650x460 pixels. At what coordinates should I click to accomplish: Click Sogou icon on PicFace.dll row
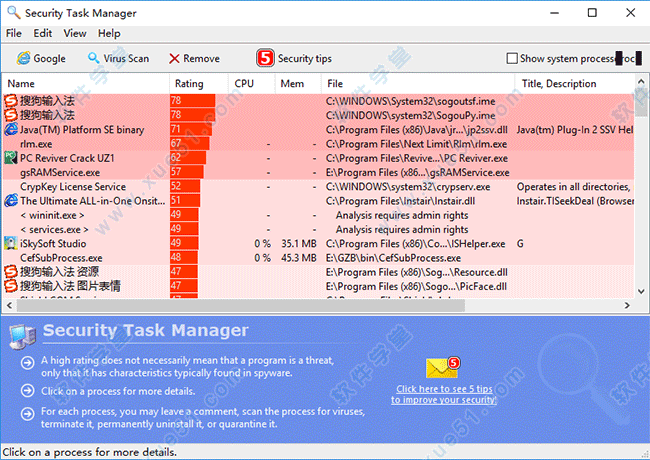(11, 286)
